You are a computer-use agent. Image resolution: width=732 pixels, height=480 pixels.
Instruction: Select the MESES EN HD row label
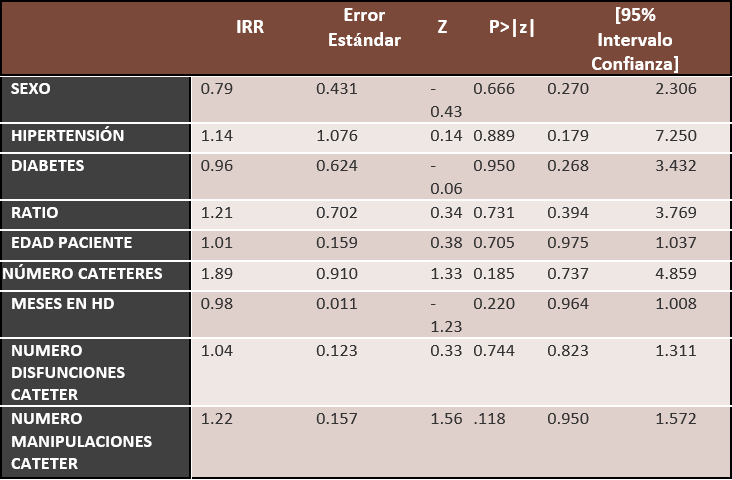point(59,302)
